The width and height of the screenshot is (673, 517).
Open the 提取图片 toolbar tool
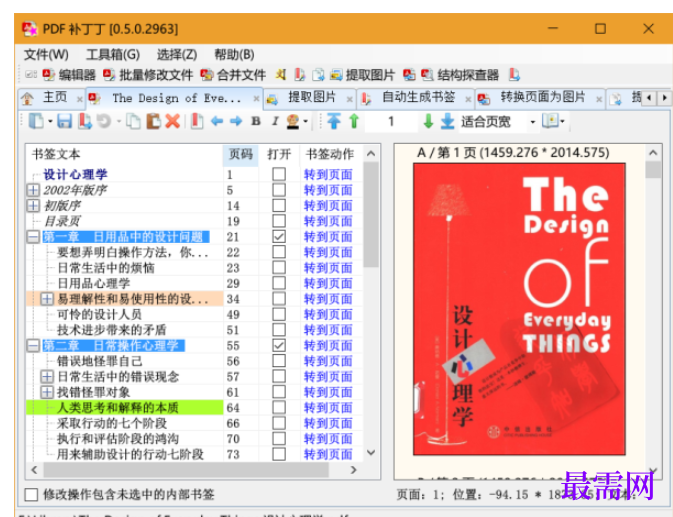362,75
